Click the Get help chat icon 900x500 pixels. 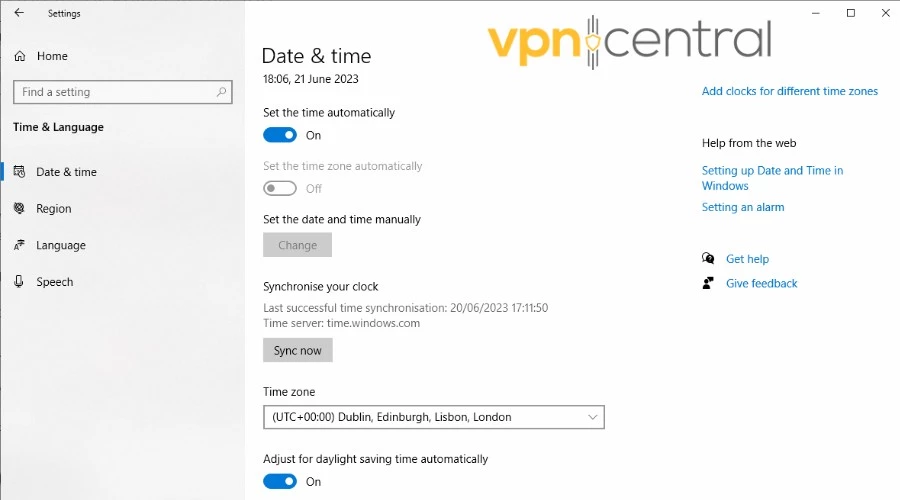click(709, 259)
